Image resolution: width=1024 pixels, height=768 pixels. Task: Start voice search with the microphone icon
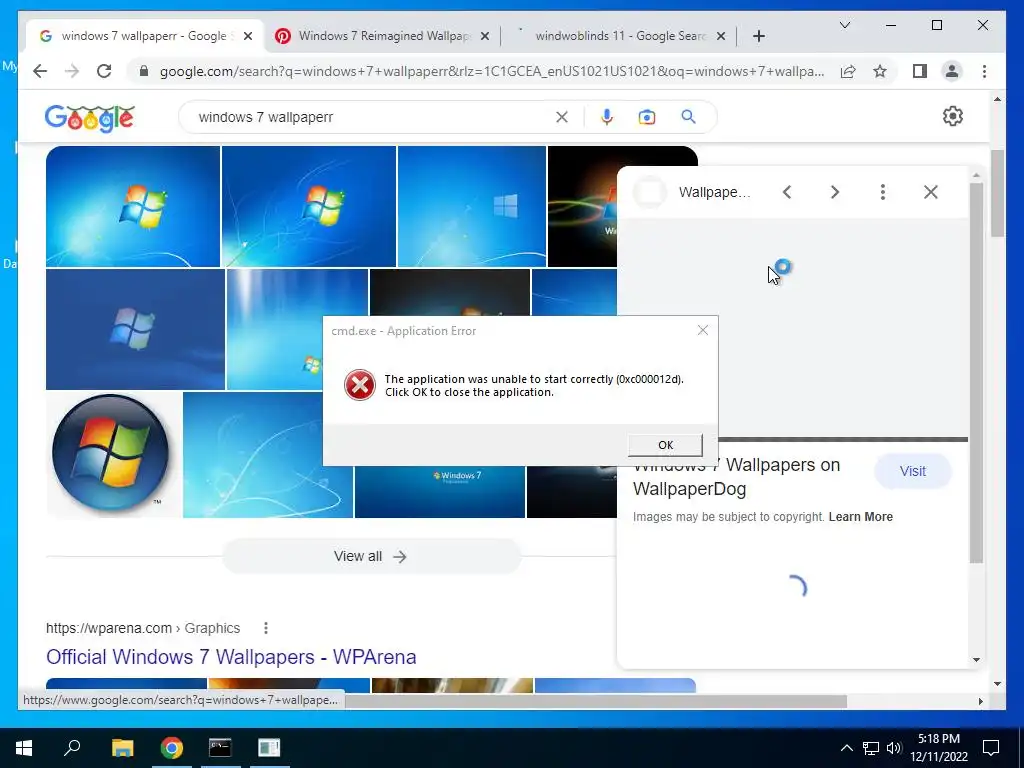coord(607,117)
